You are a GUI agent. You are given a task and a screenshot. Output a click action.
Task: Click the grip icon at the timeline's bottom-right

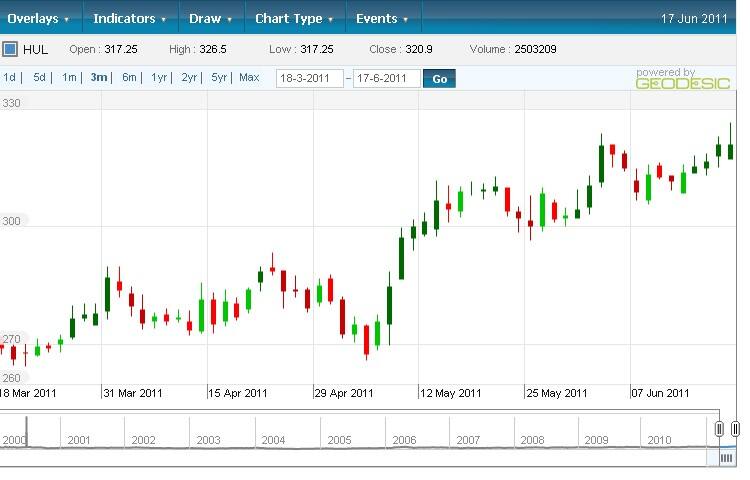(x=726, y=457)
